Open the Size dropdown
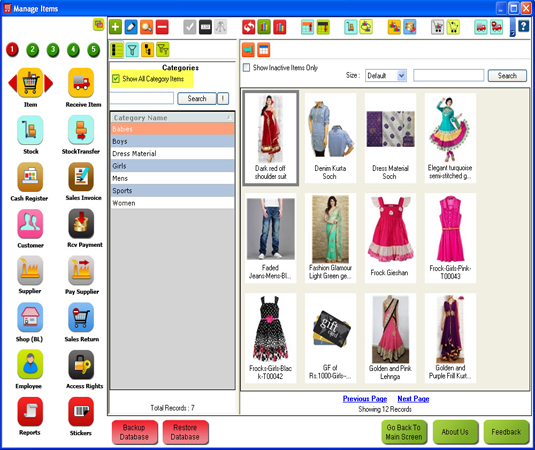This screenshot has width=535, height=450. [x=386, y=75]
